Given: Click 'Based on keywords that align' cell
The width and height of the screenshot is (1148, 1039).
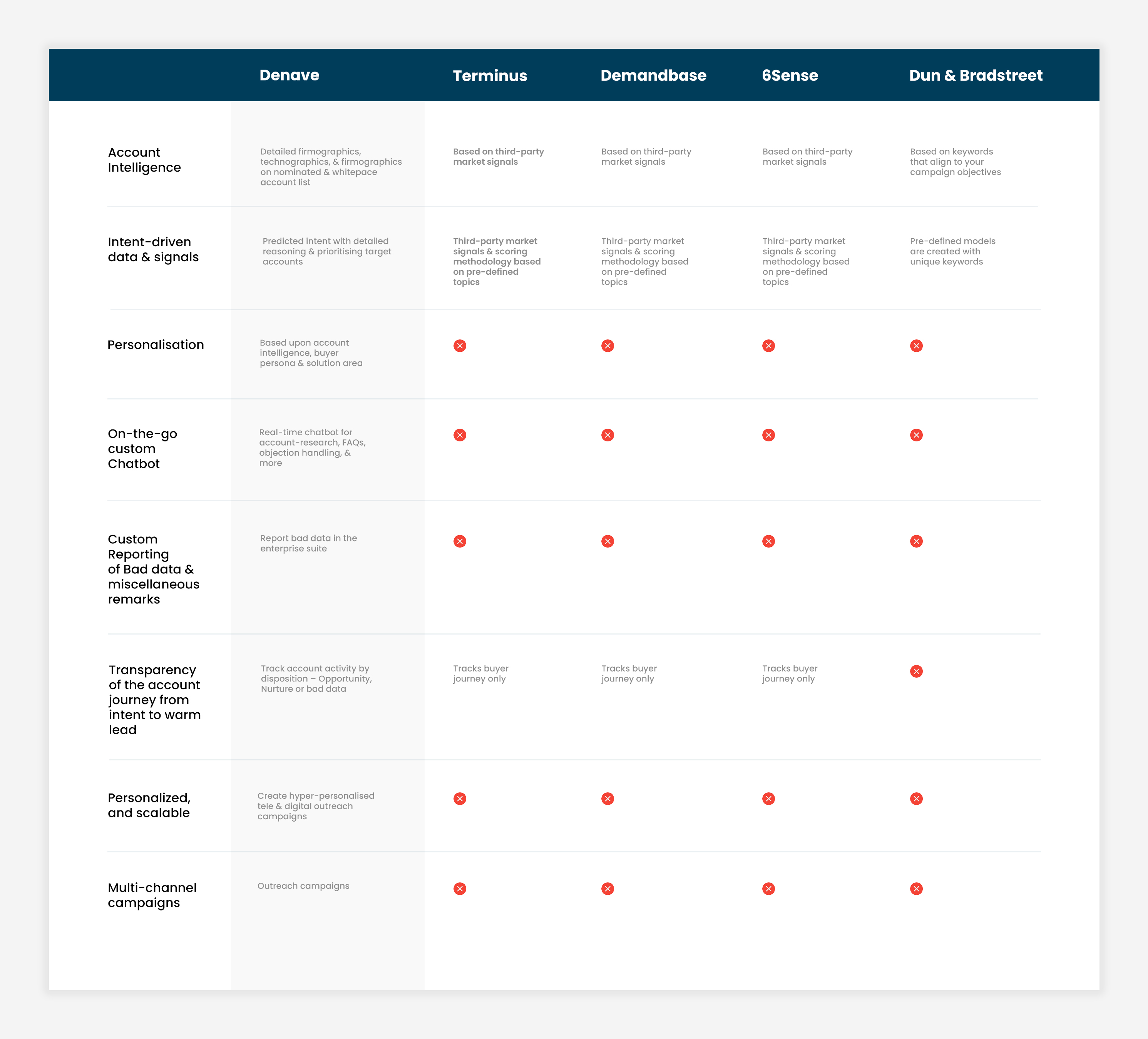Looking at the screenshot, I should click(x=955, y=162).
